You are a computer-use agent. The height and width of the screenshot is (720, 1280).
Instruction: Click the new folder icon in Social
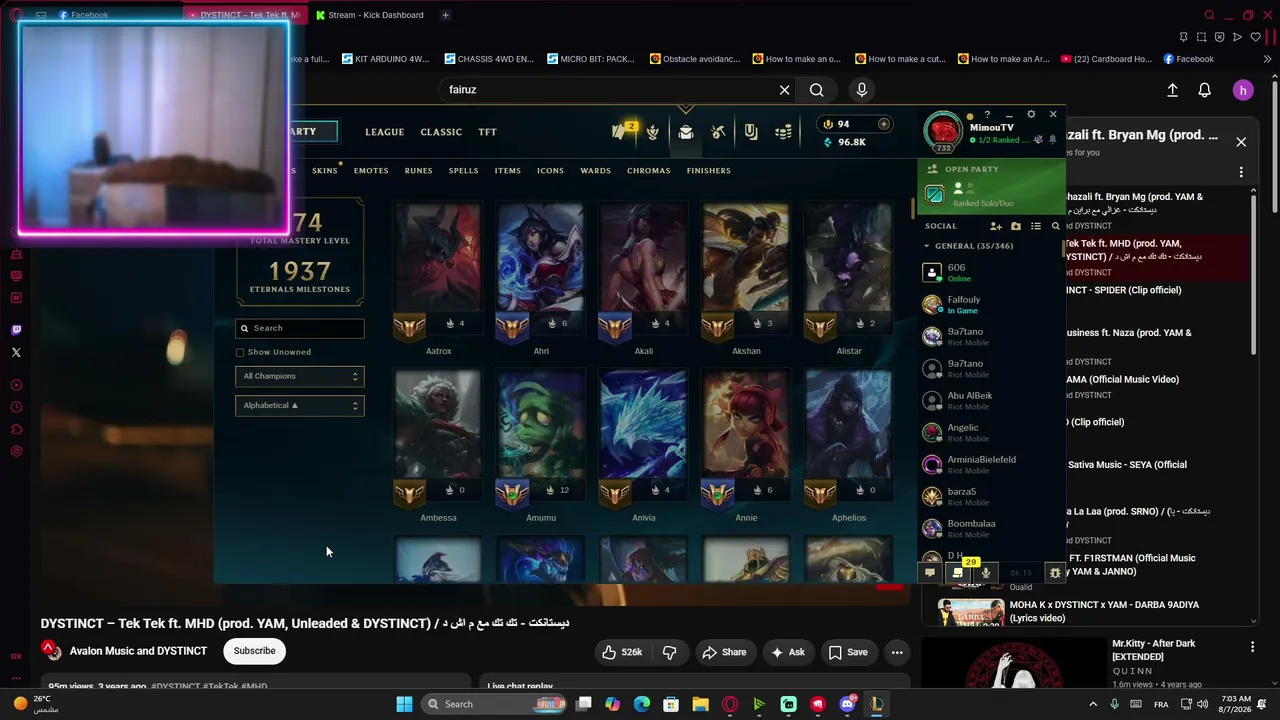click(1016, 226)
